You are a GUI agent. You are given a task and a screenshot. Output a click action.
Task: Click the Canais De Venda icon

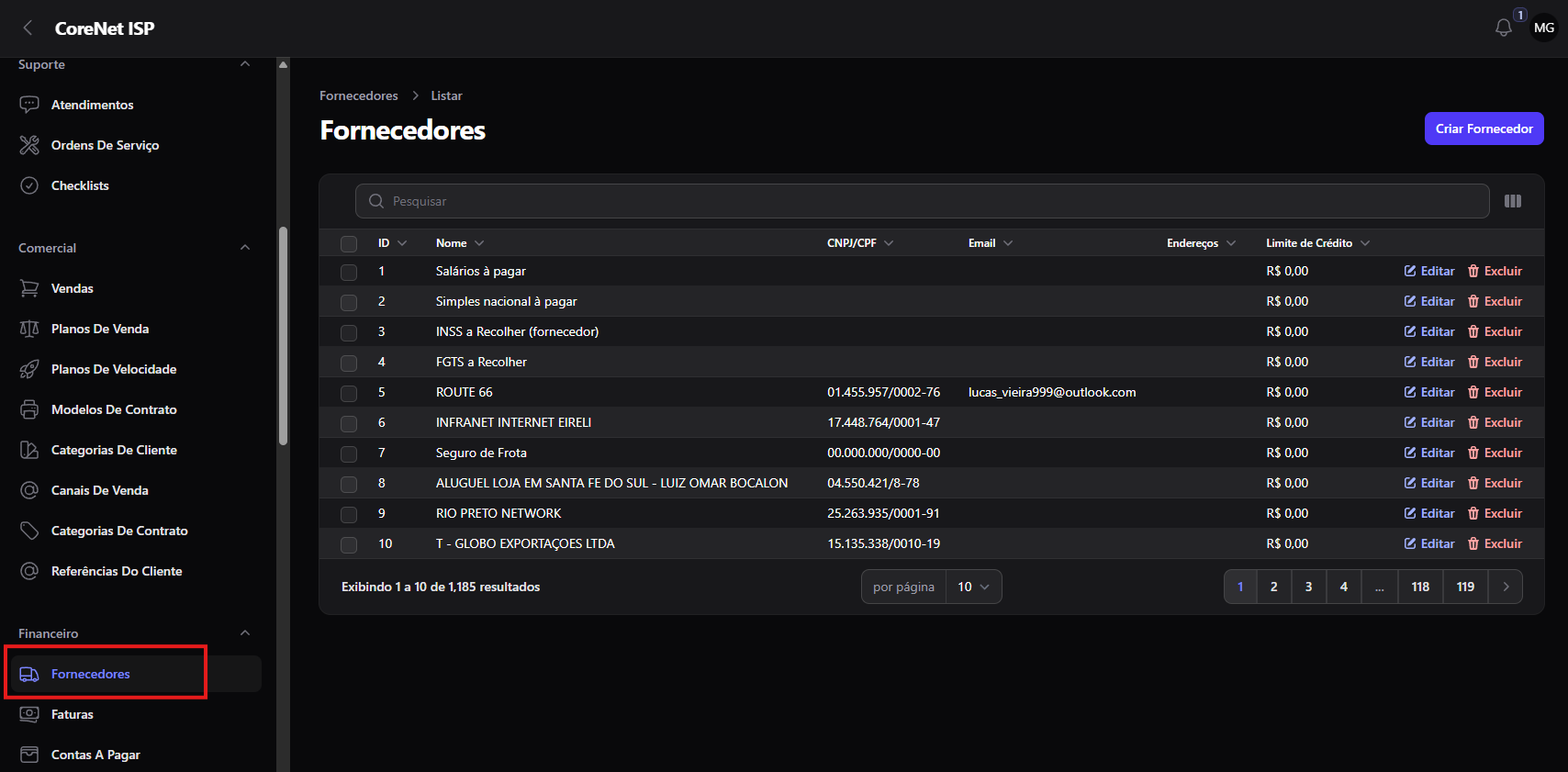29,490
